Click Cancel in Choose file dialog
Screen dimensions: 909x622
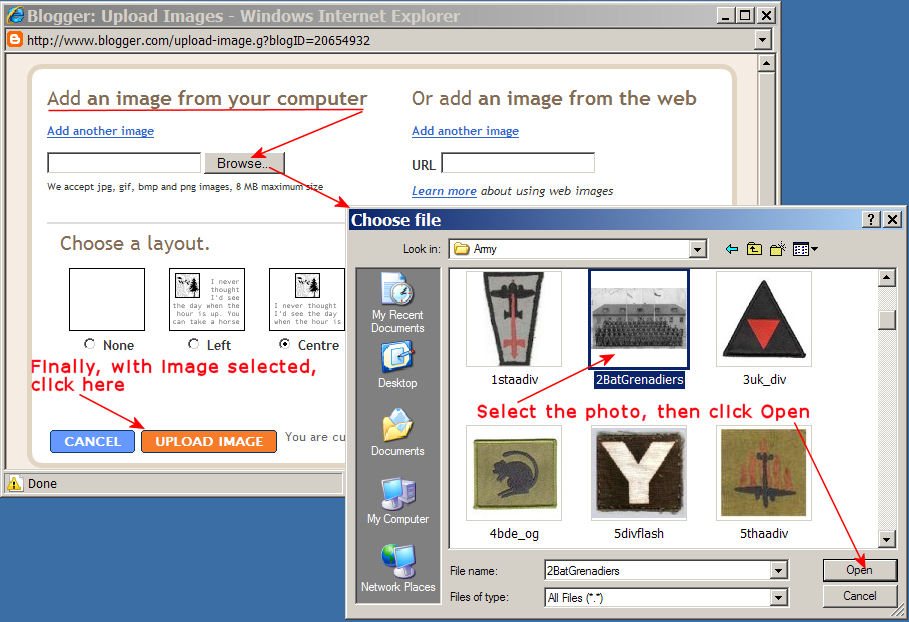(860, 596)
